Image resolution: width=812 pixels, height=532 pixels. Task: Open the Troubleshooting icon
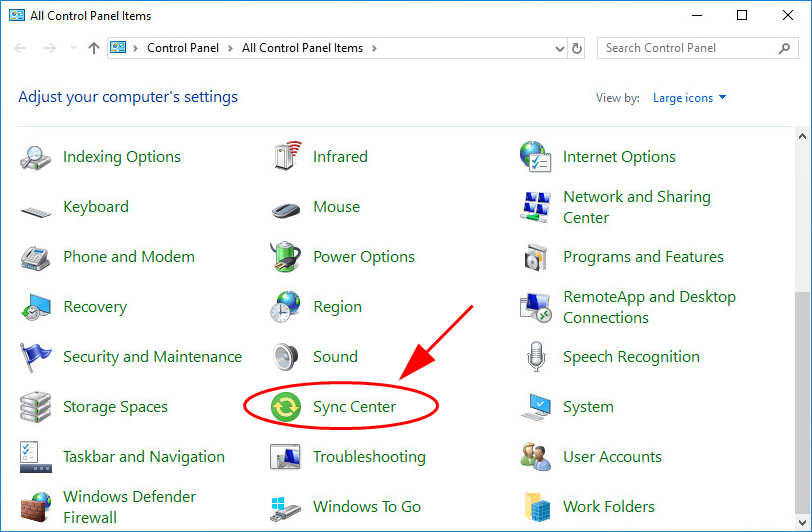click(285, 457)
